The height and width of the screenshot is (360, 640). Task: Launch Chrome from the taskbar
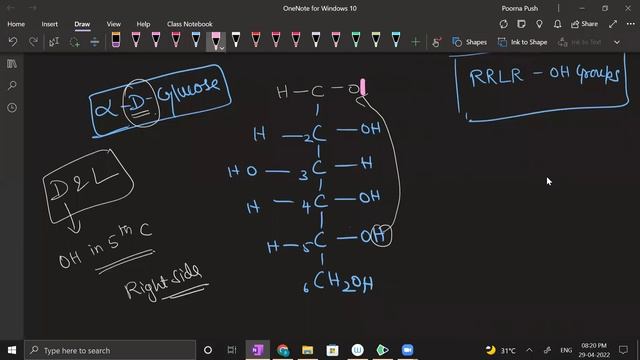point(283,350)
